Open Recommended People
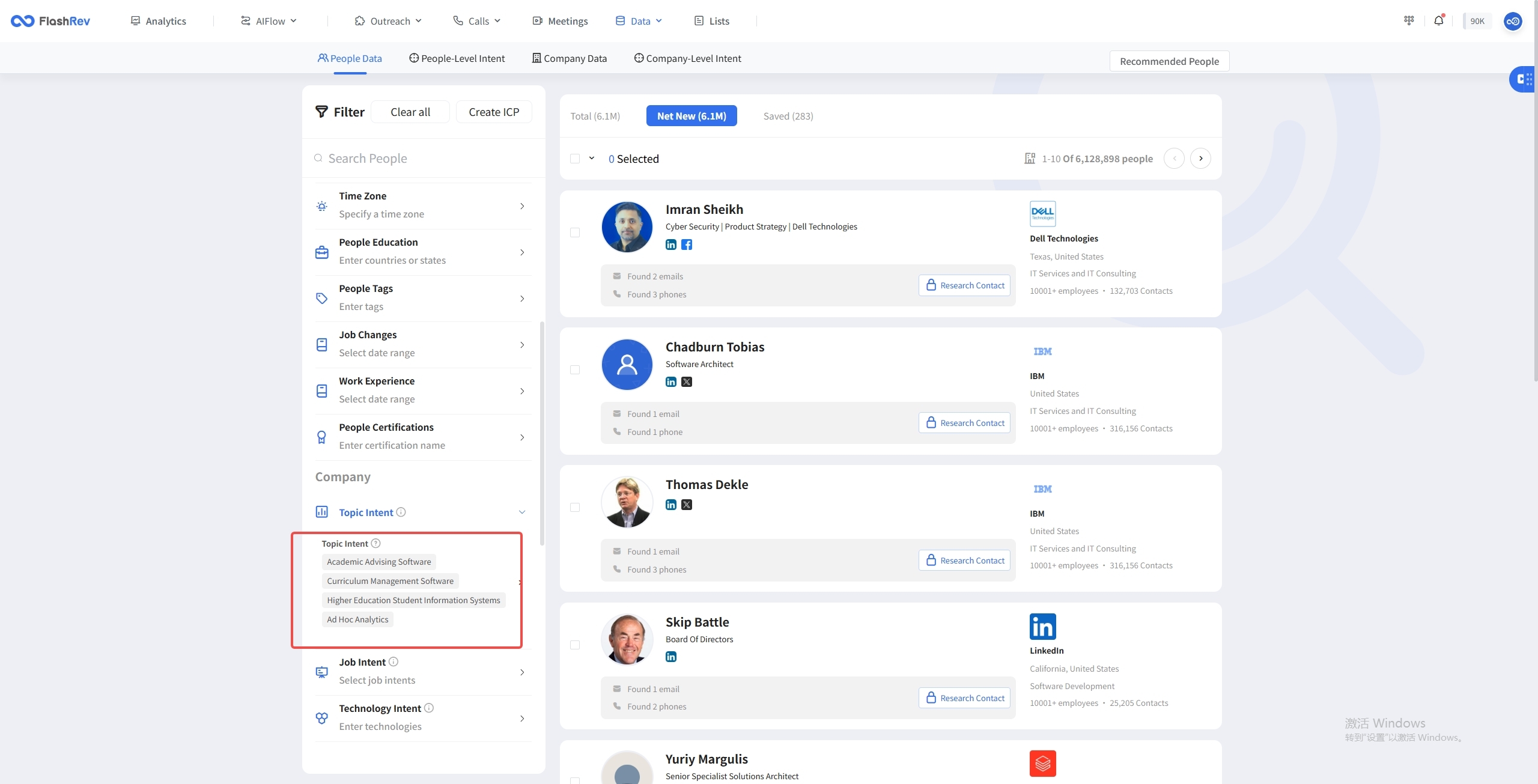The width and height of the screenshot is (1538, 784). tap(1169, 61)
